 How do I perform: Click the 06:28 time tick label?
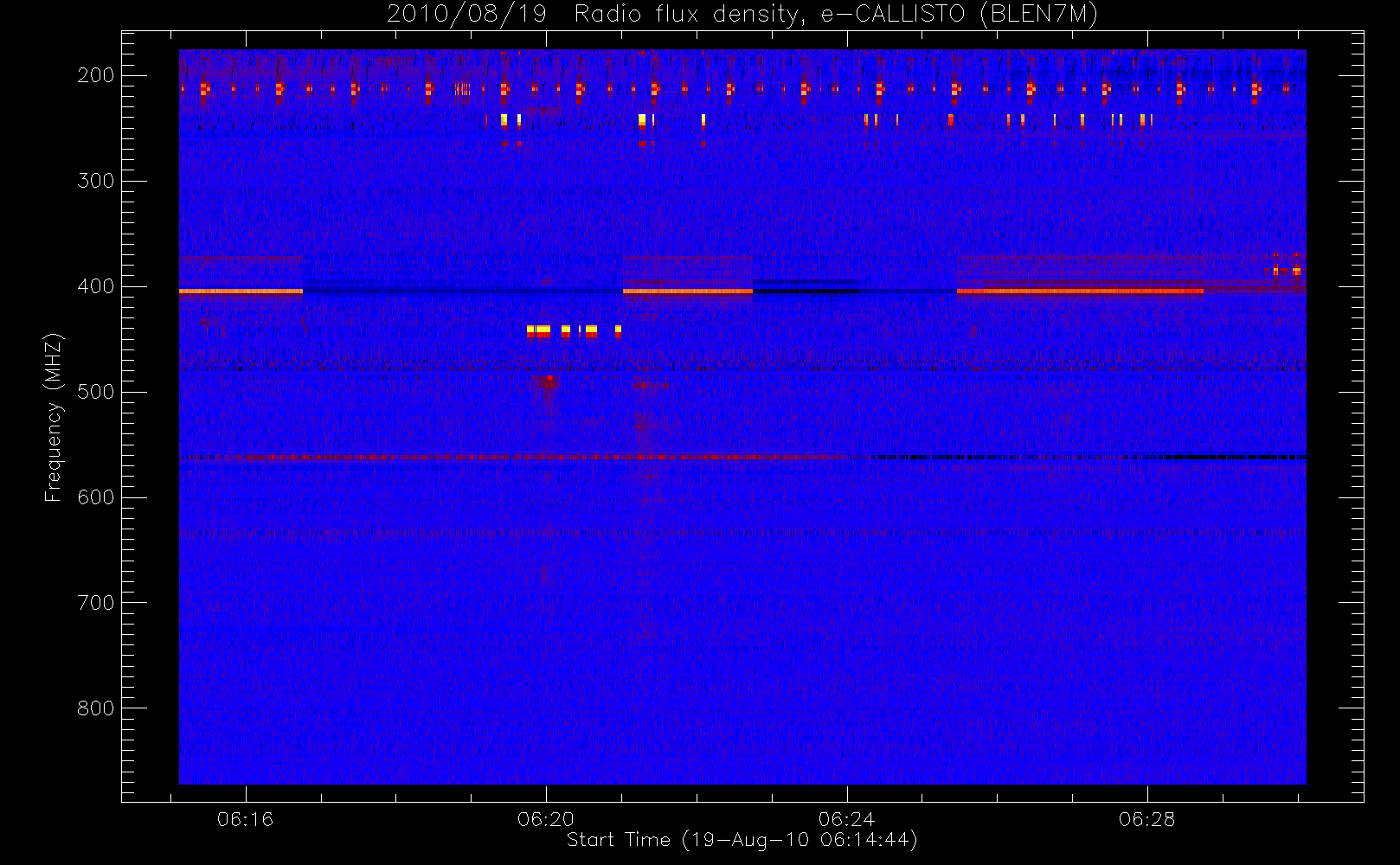click(x=1146, y=819)
